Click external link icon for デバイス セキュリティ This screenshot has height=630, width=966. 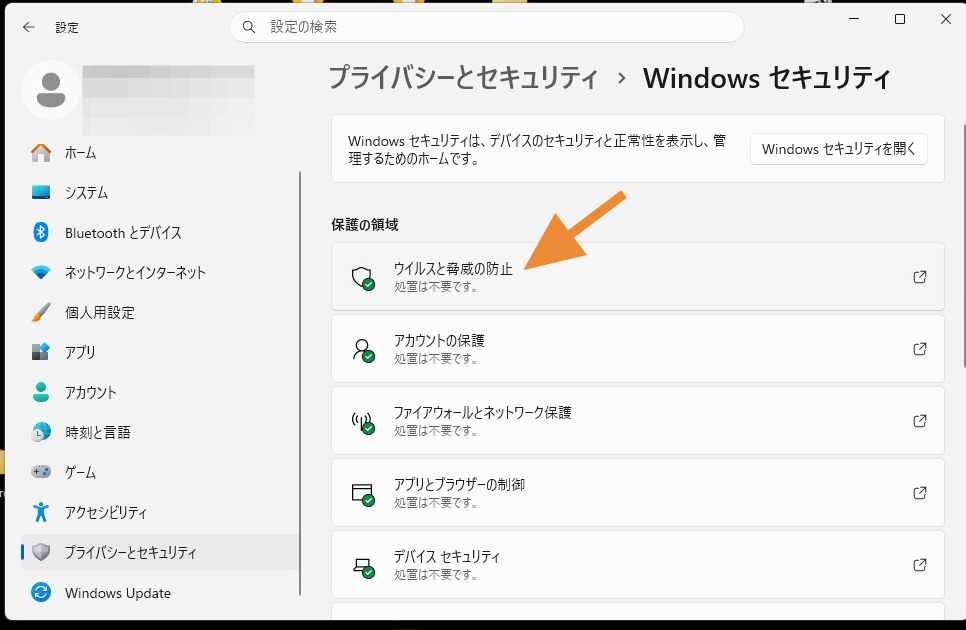(920, 565)
